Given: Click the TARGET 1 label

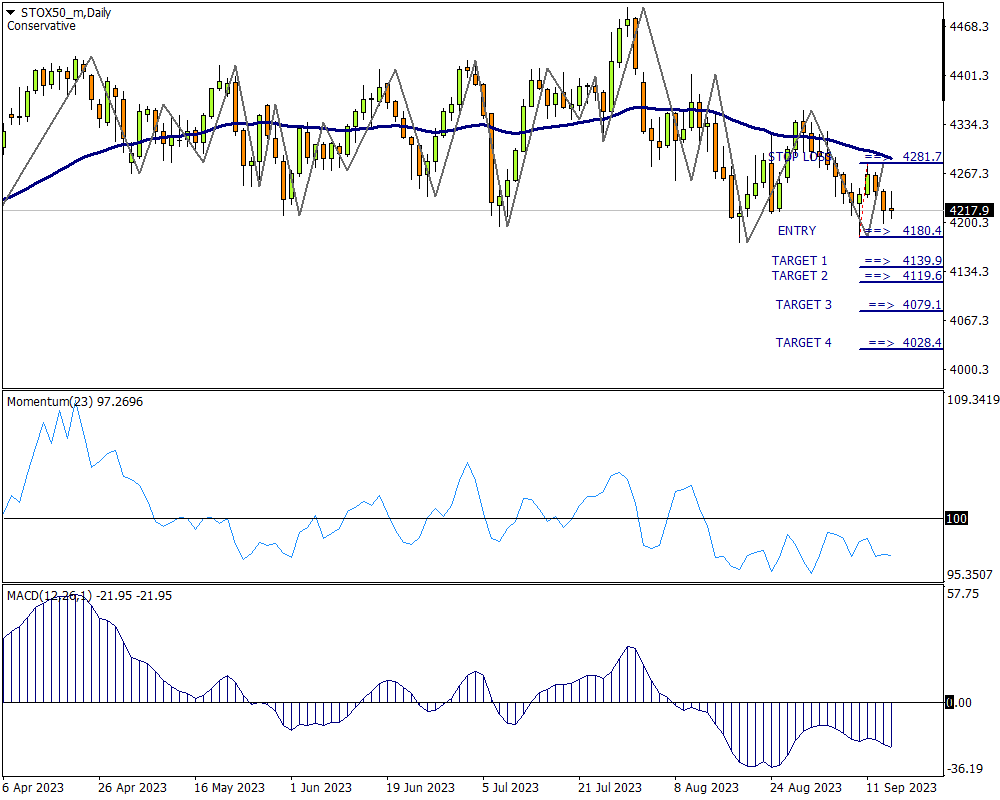Looking at the screenshot, I should click(799, 261).
